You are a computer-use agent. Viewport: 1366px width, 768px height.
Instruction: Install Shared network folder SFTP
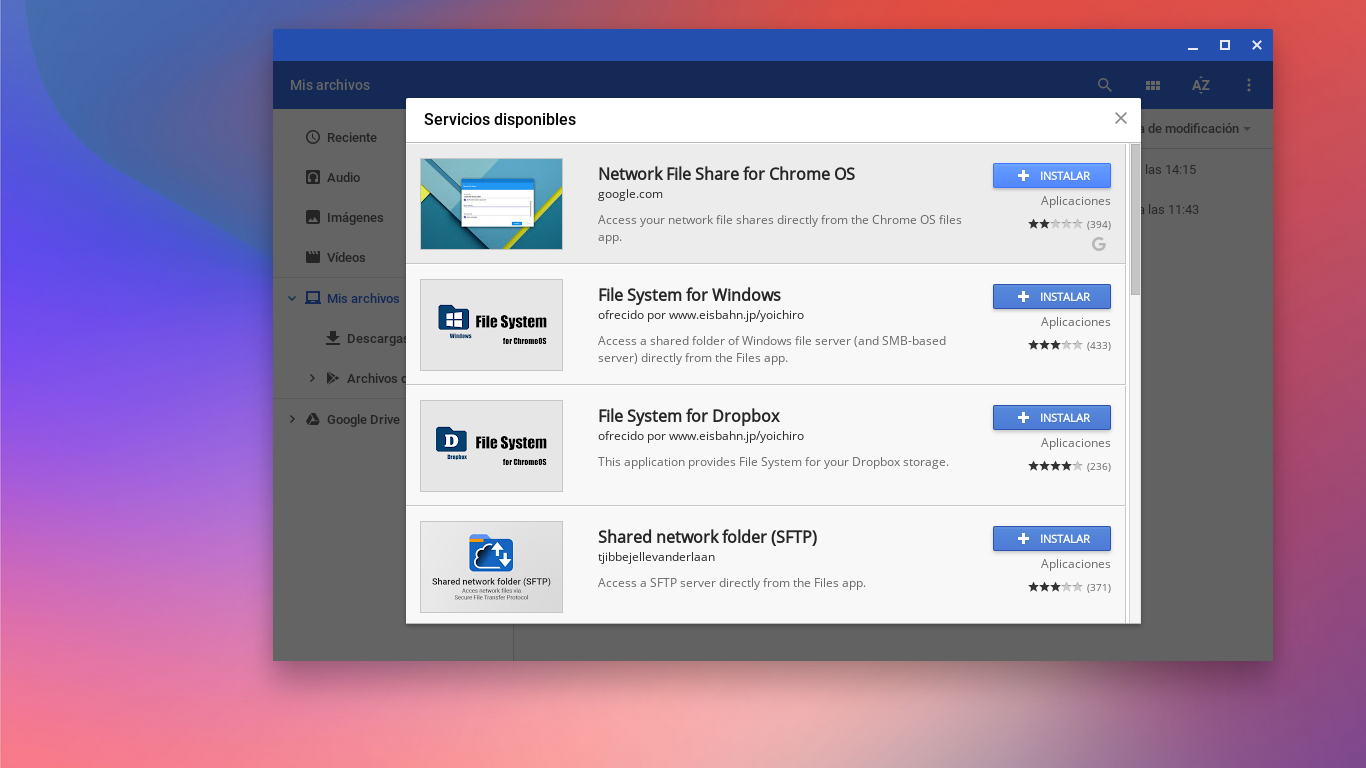point(1051,538)
